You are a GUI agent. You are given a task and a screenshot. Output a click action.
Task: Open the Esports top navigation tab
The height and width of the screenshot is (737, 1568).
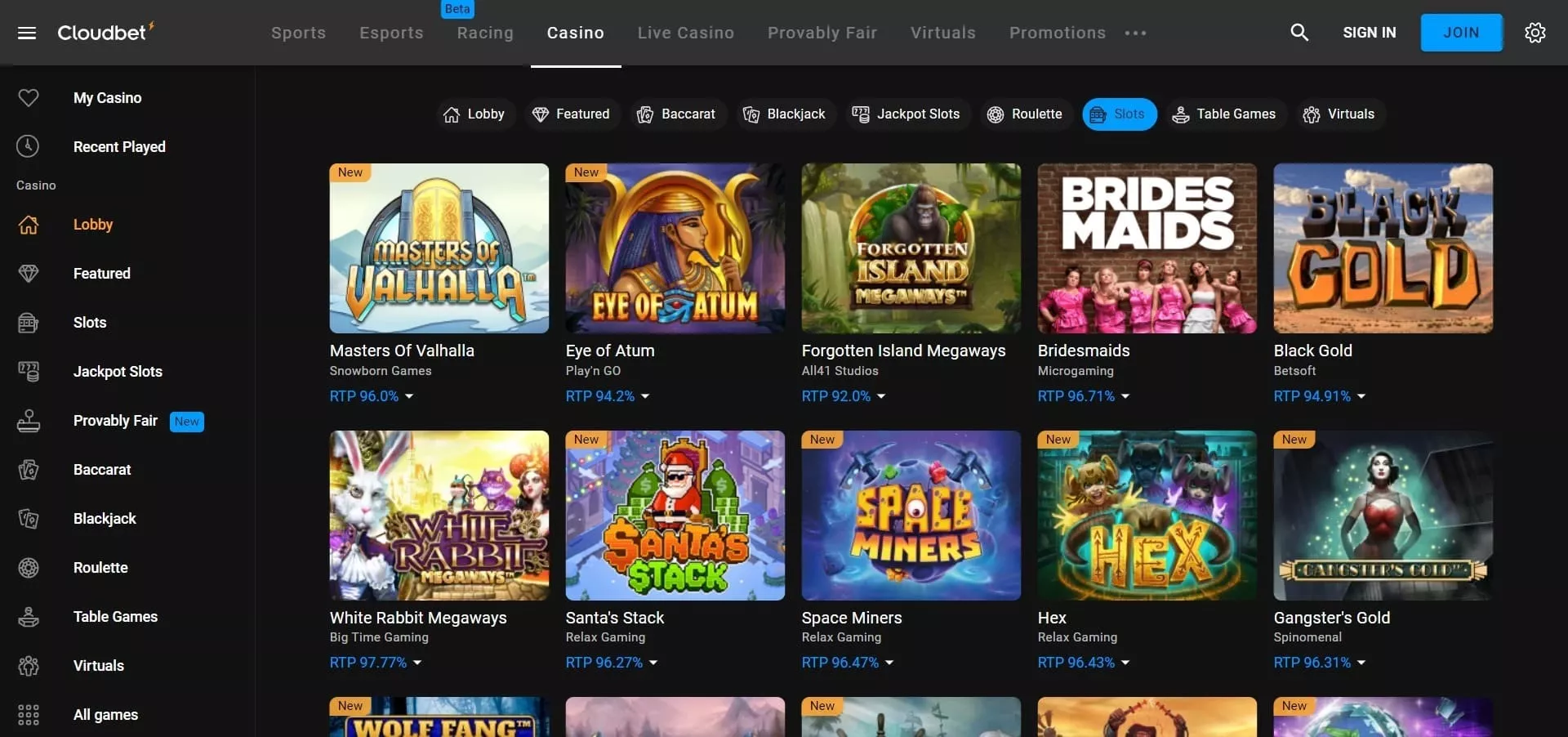pyautogui.click(x=391, y=33)
